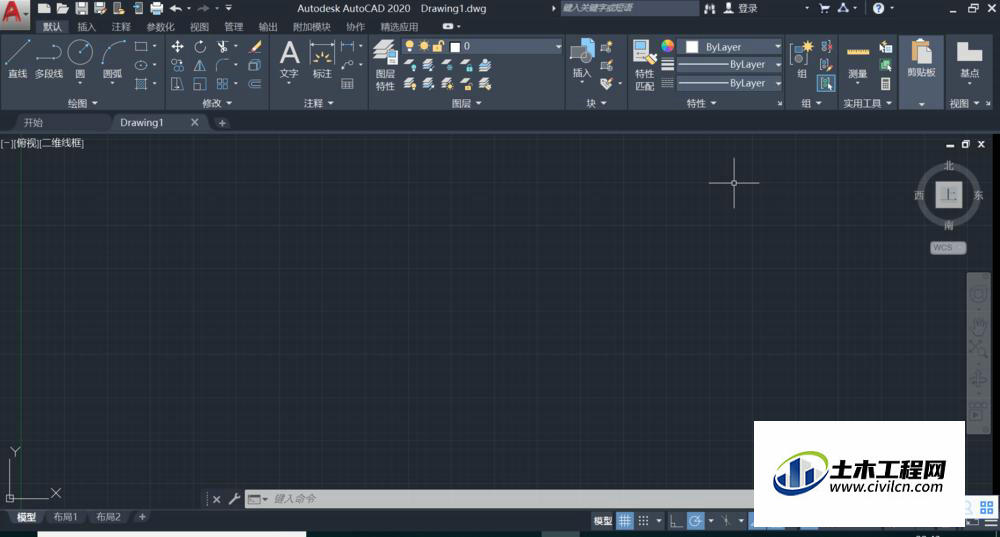
Task: Toggle grid display in status bar
Action: [624, 520]
